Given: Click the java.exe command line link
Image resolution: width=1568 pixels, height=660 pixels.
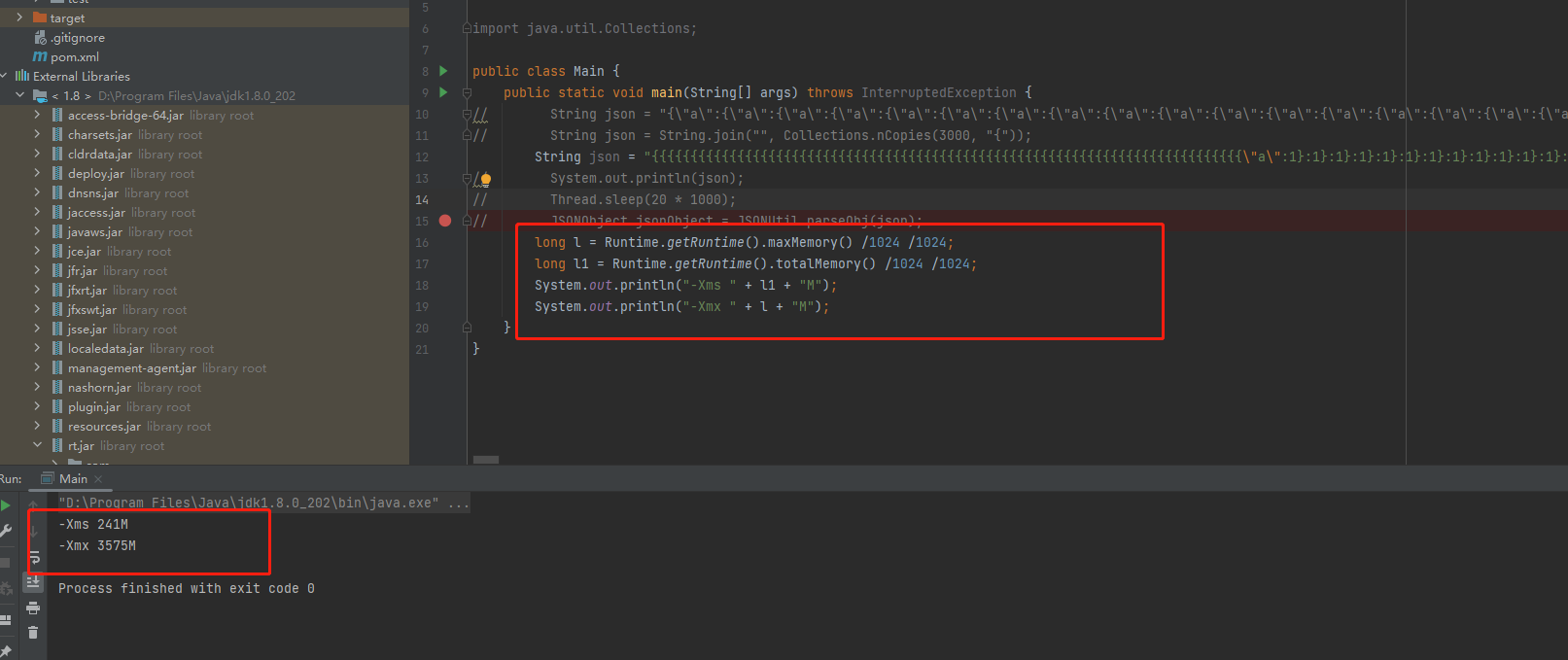Looking at the screenshot, I should tap(248, 503).
